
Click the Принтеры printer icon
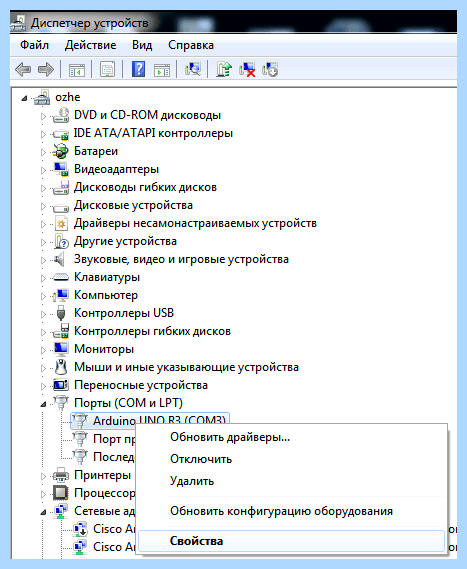(61, 475)
